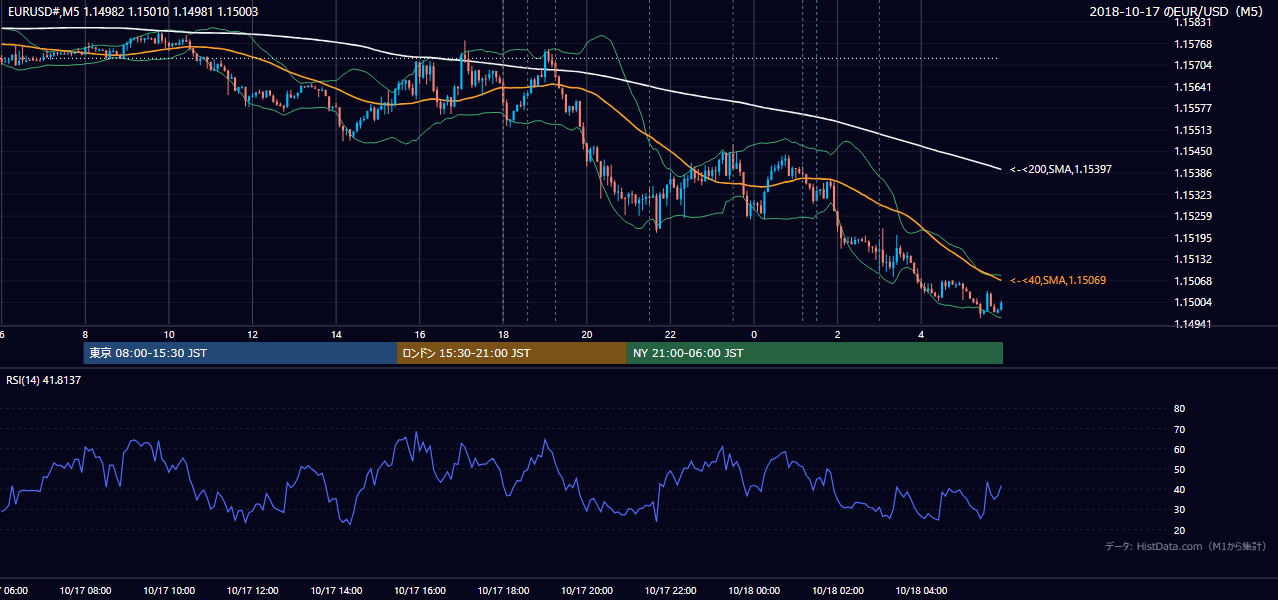Click the RSI(14) 41.8137 indicator label
The image size is (1278, 600).
[x=44, y=380]
